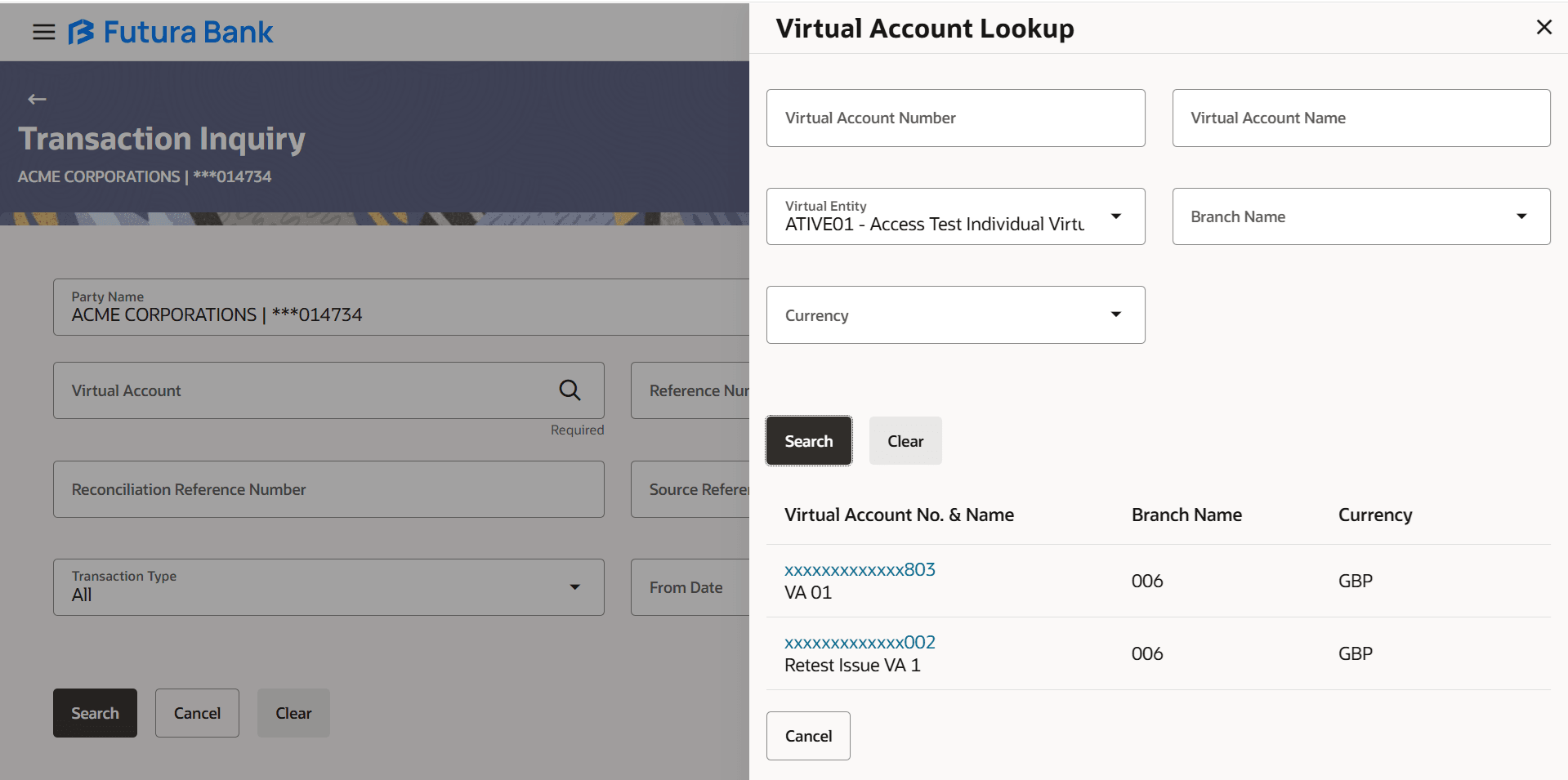Click the 'Virtual Account Lookup' panel title

[x=925, y=29]
